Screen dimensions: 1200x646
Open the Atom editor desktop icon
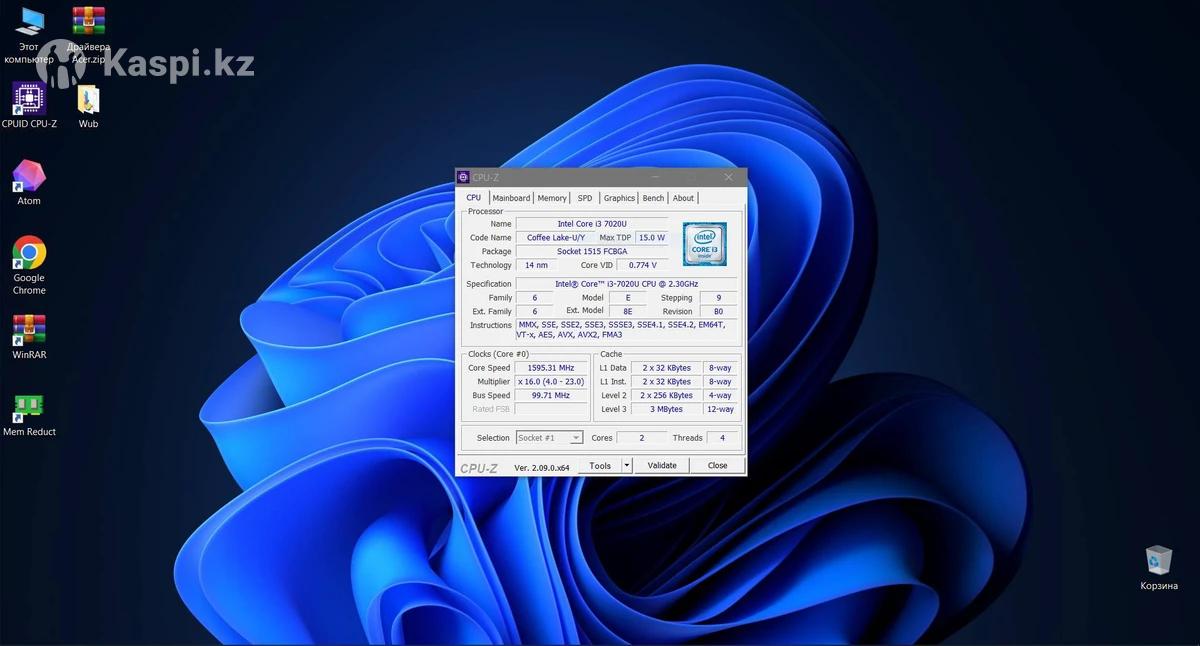tap(29, 176)
